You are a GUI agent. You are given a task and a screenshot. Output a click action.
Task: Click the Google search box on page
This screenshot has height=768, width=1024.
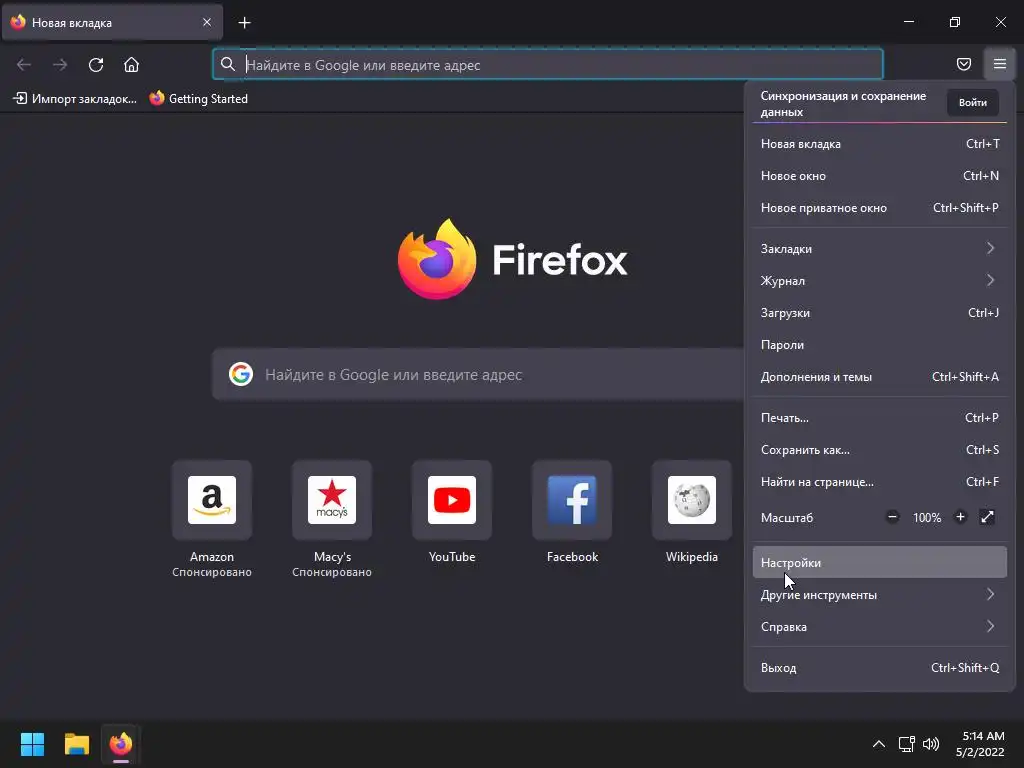[x=480, y=374]
